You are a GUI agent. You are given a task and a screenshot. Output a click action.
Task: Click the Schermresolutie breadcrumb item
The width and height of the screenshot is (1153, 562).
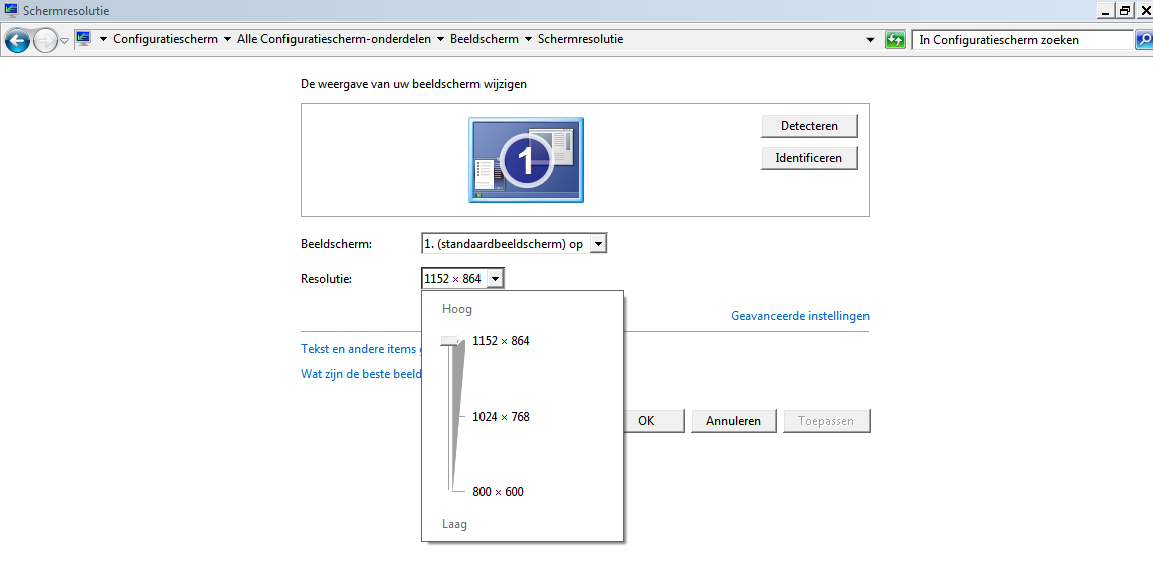[581, 39]
